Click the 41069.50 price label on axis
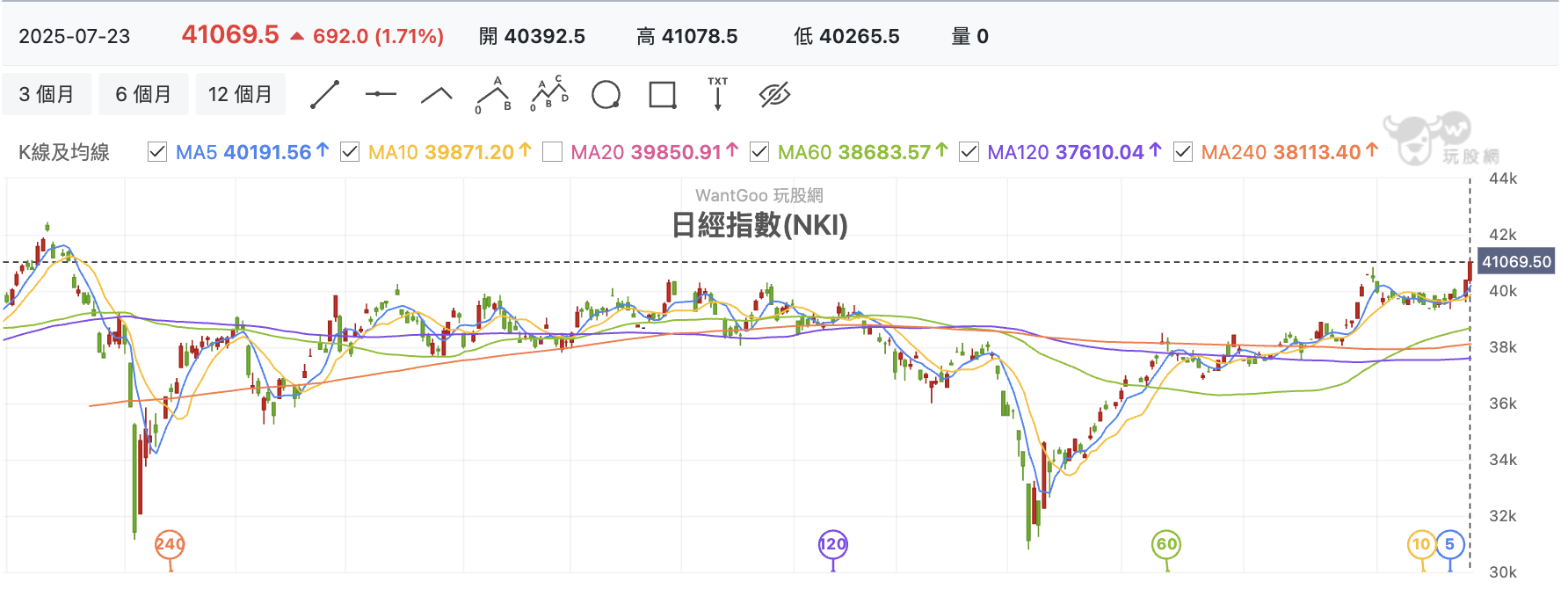Image resolution: width=1568 pixels, height=589 pixels. (x=1517, y=262)
